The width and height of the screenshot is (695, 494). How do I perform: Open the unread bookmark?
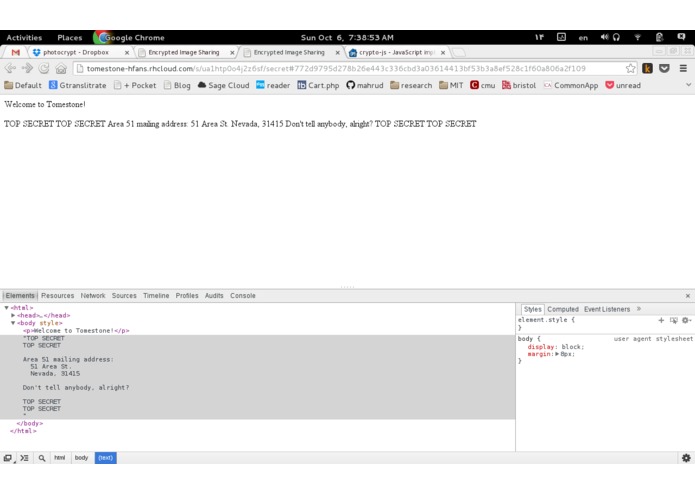[623, 85]
